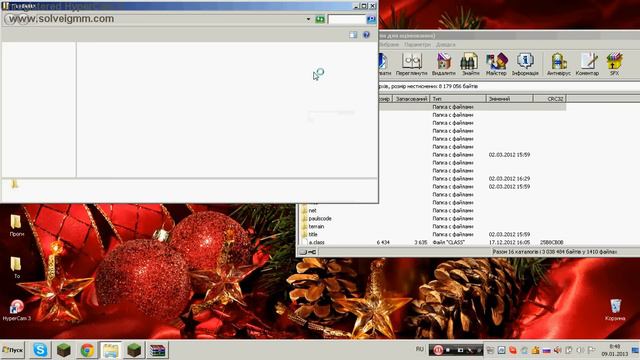Click the File Explorer taskbar button
The image size is (640, 360).
(111, 350)
